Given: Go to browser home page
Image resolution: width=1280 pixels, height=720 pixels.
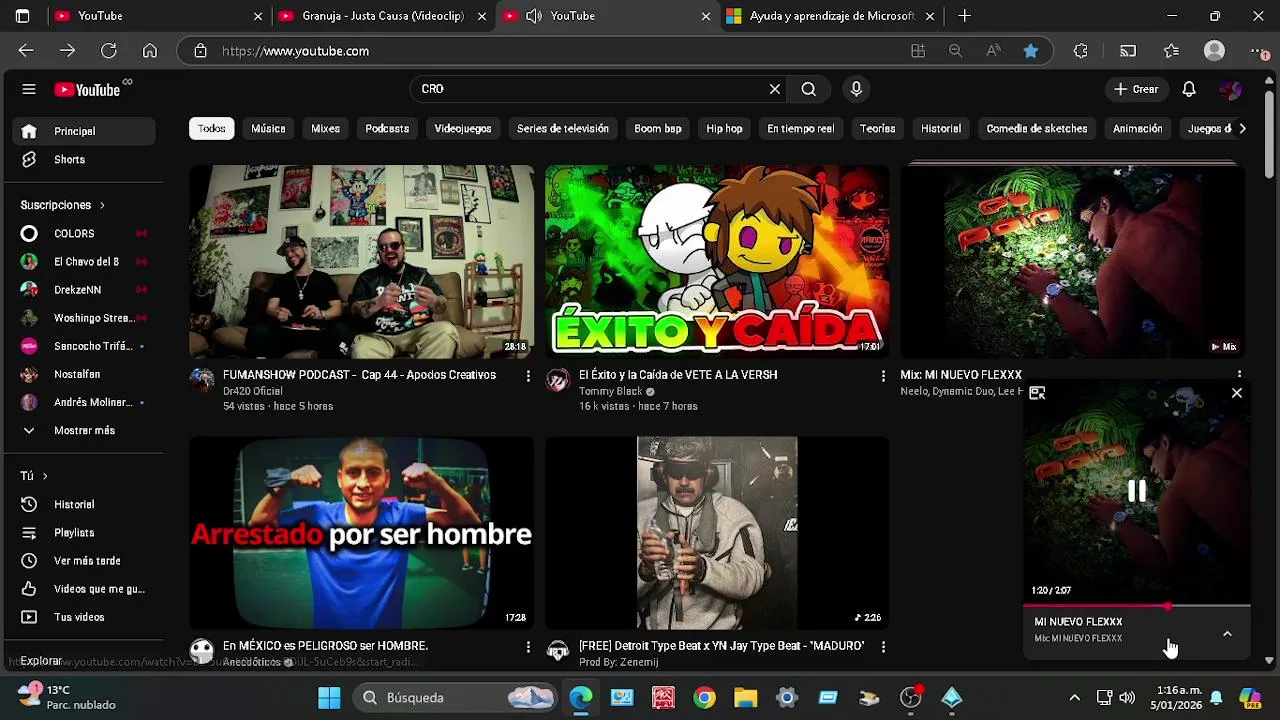Looking at the screenshot, I should pos(149,51).
